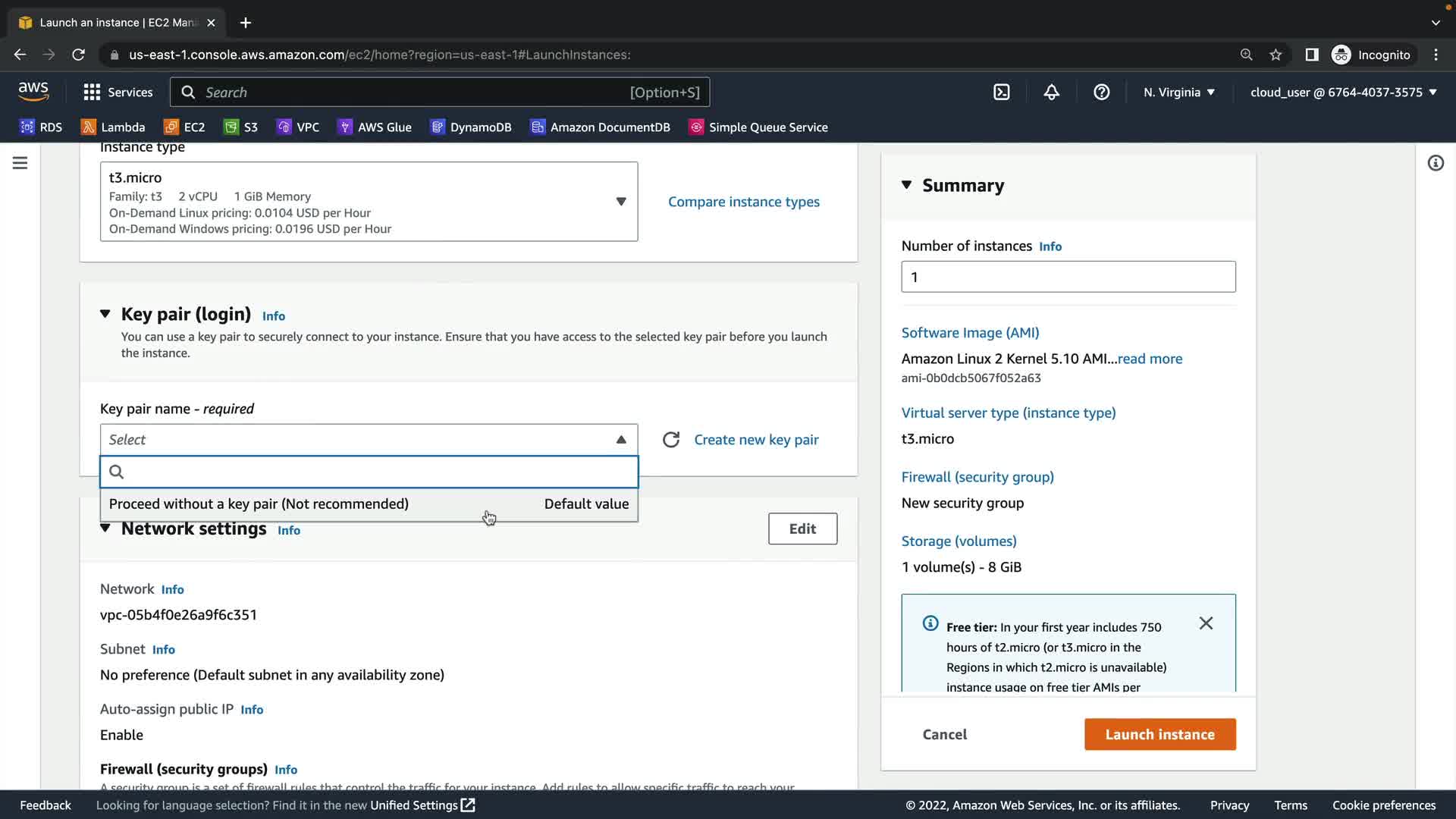Open the right info panel icon
This screenshot has height=819, width=1456.
(x=1436, y=163)
